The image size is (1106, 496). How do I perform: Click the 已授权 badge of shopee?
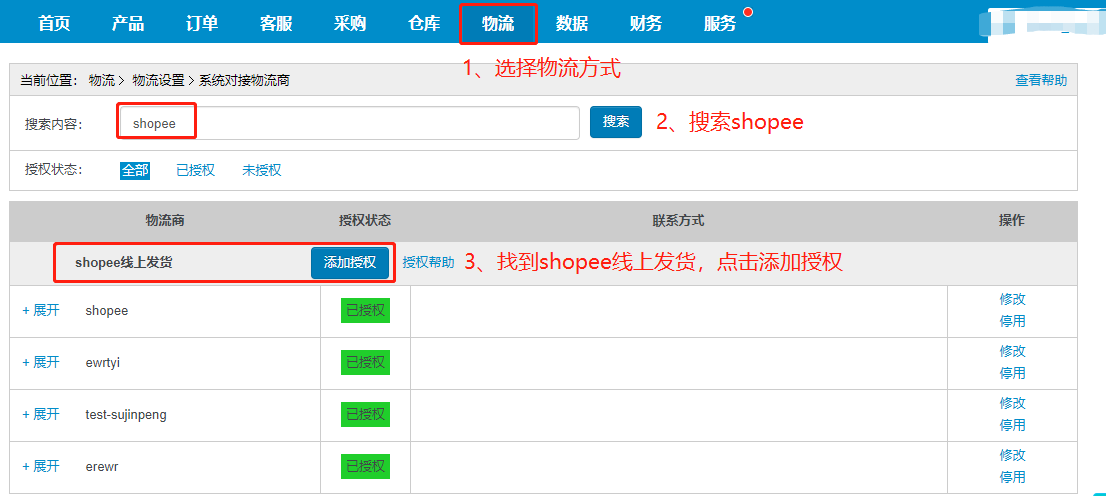pos(365,310)
